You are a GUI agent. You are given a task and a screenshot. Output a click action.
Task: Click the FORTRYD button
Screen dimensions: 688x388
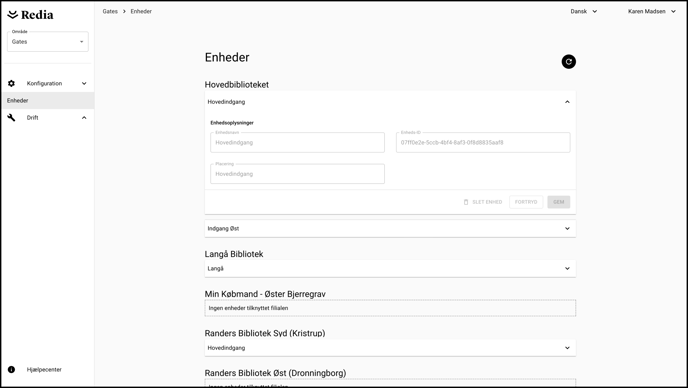tap(526, 202)
